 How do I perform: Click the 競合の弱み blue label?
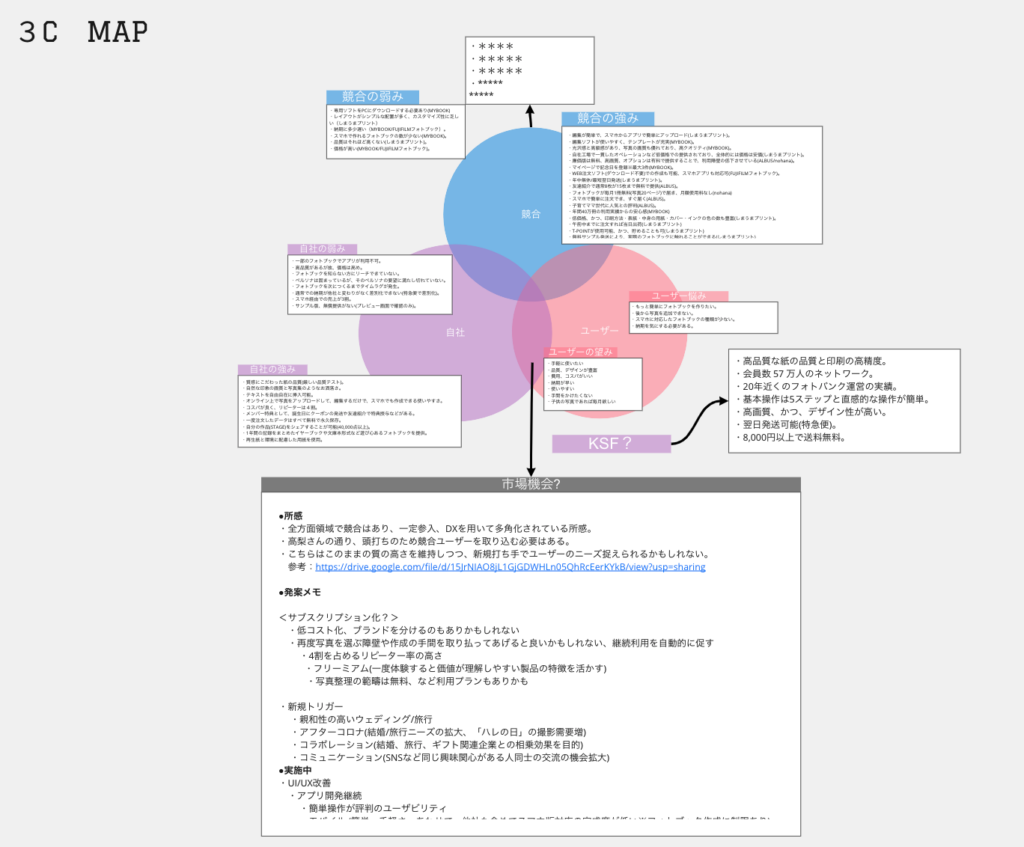(x=373, y=97)
